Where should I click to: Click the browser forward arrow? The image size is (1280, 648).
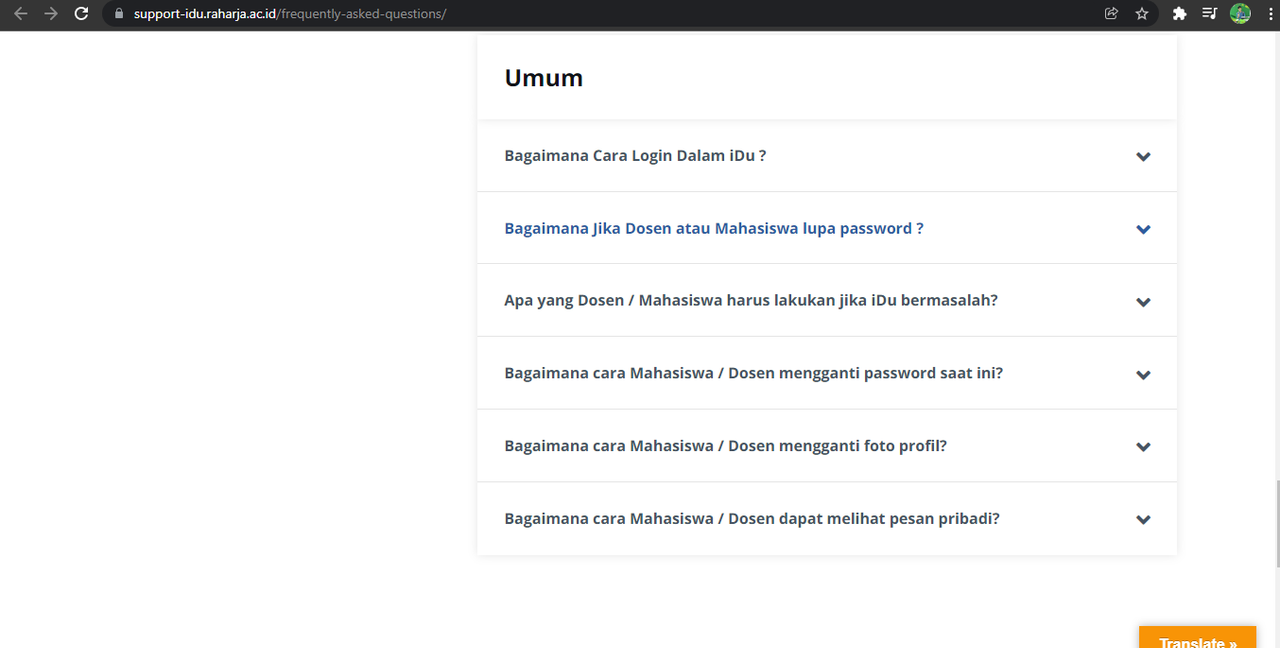pyautogui.click(x=51, y=14)
